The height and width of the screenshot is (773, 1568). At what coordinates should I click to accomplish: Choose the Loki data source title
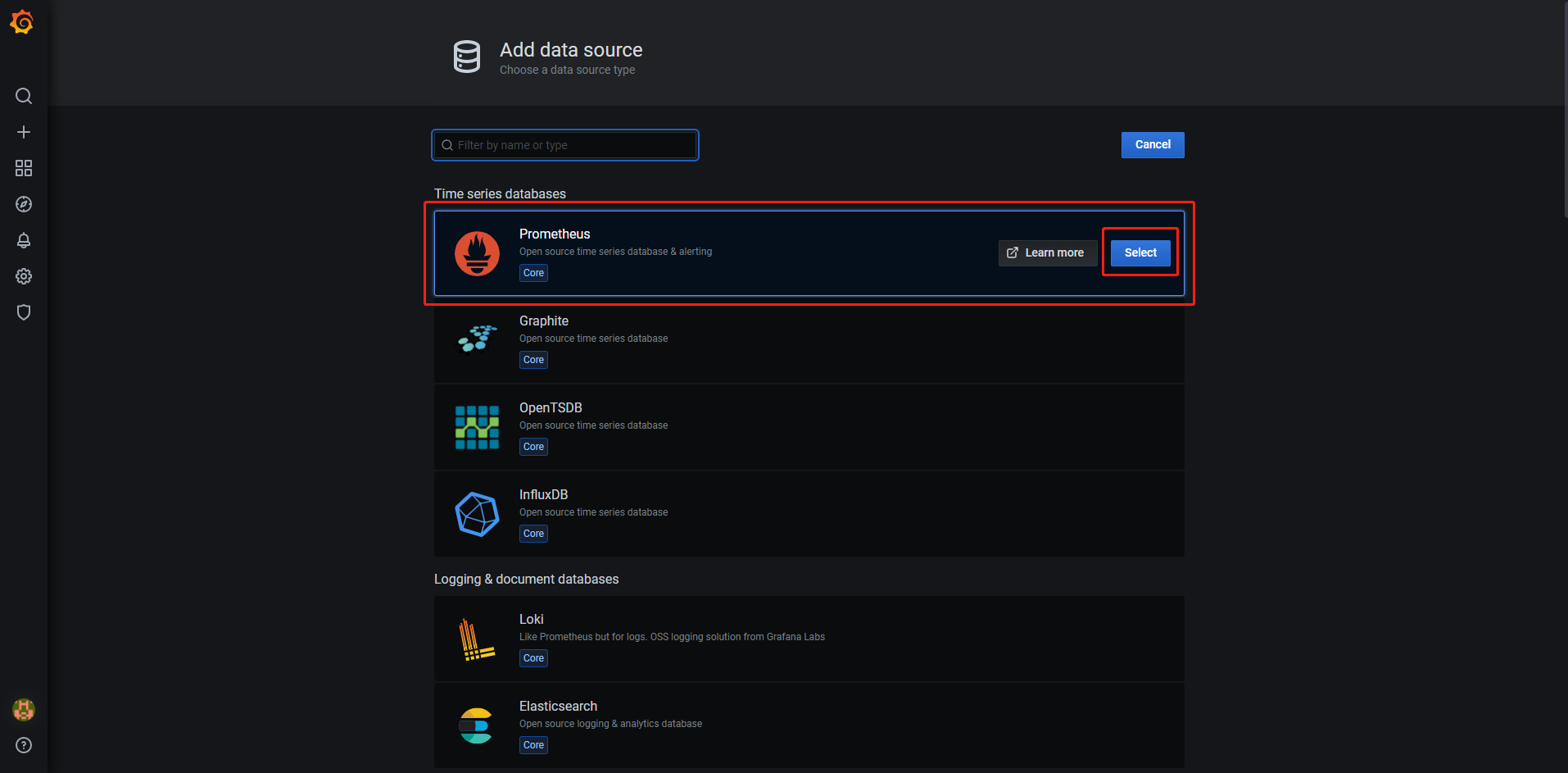[x=532, y=619]
